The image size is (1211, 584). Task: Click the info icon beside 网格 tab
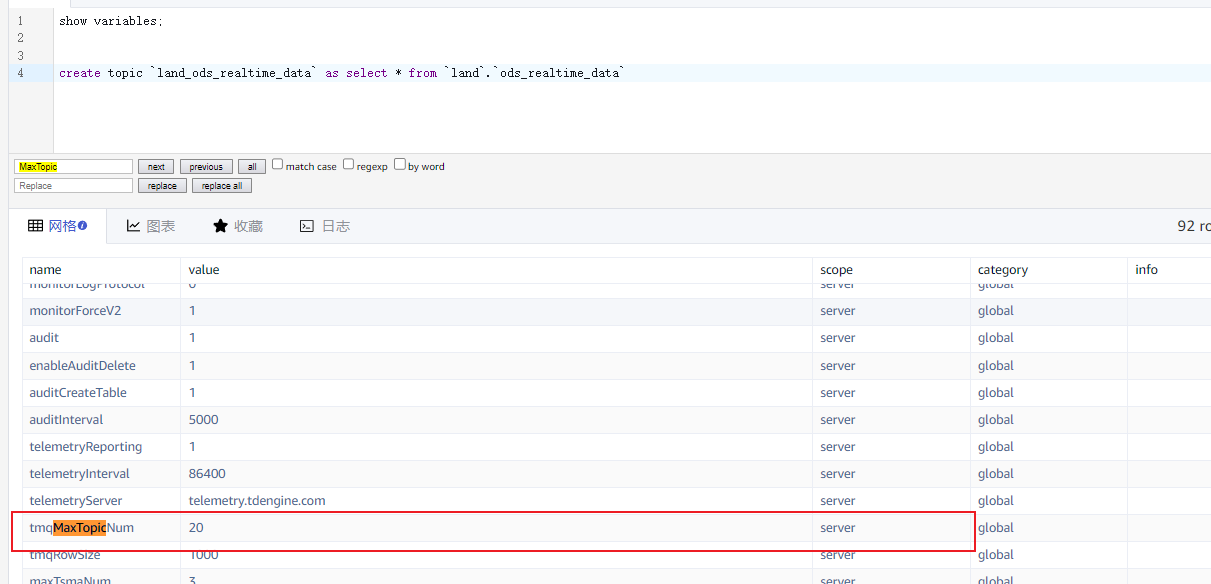click(x=83, y=226)
